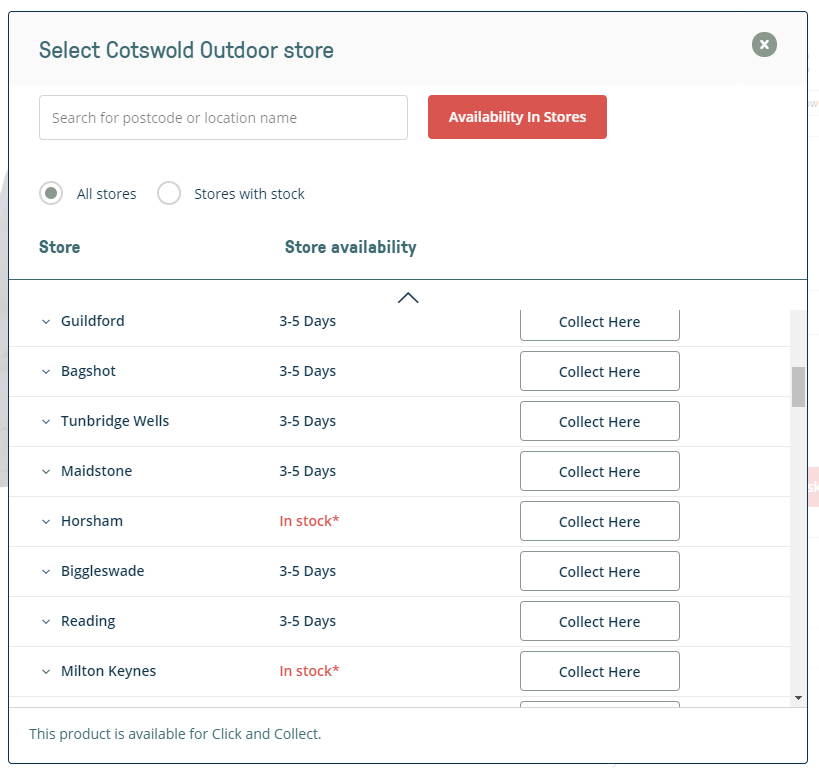Expand the Reading store details
Screen dimensions: 819x775
coord(46,621)
